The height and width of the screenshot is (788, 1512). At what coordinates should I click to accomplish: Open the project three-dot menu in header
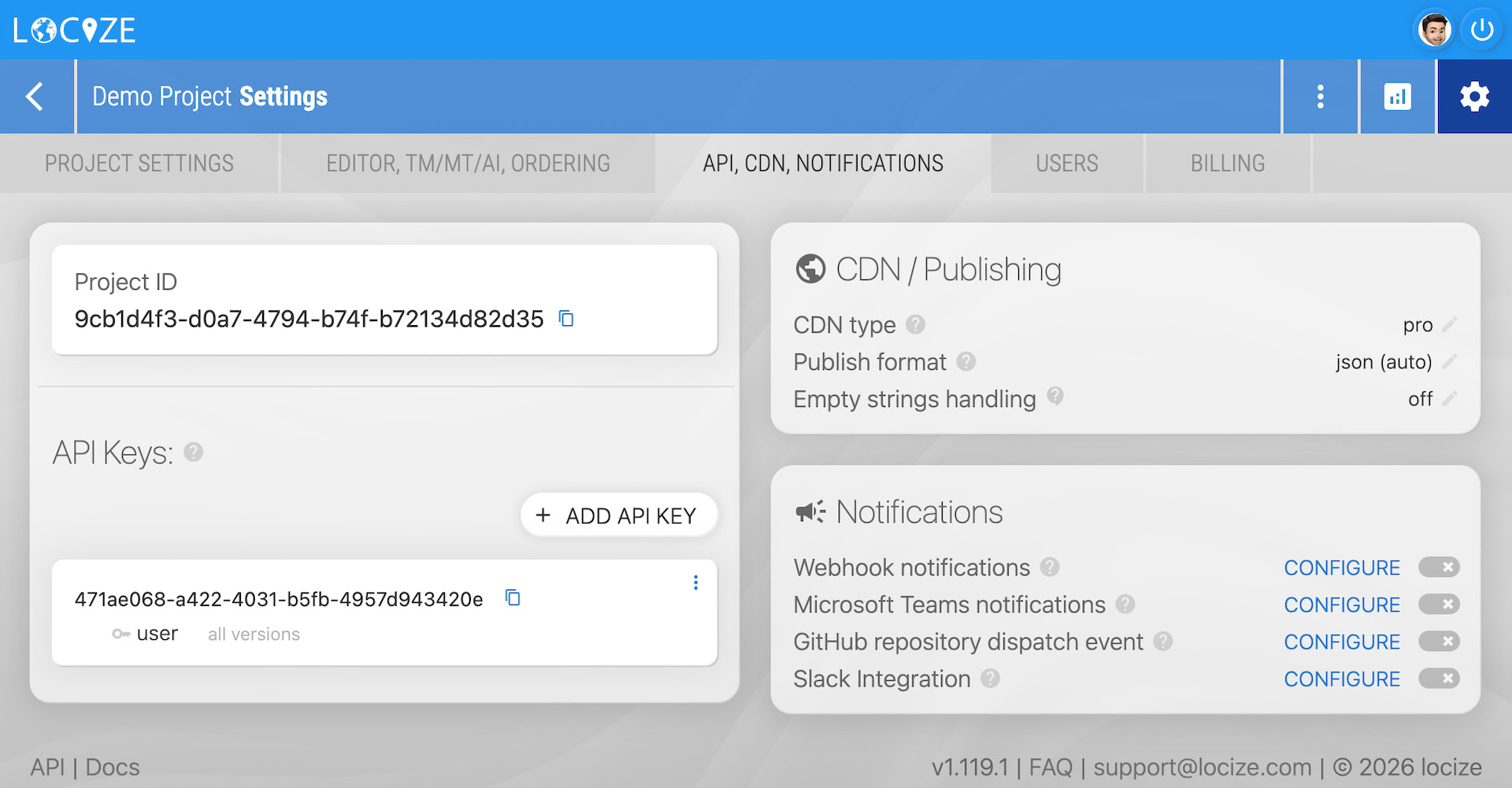tap(1321, 97)
